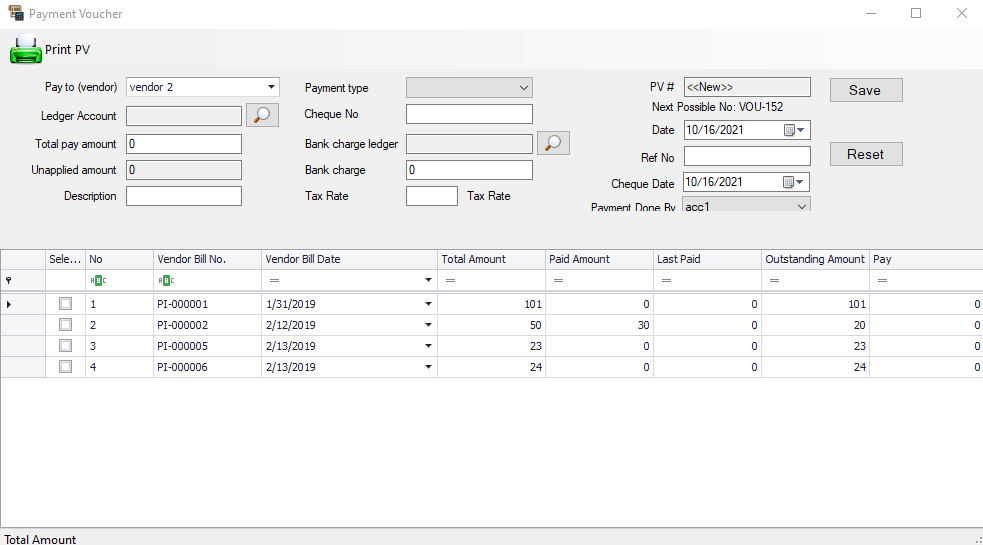983x545 pixels.
Task: Open date dropdown for 1/31/2019 row
Action: point(428,304)
